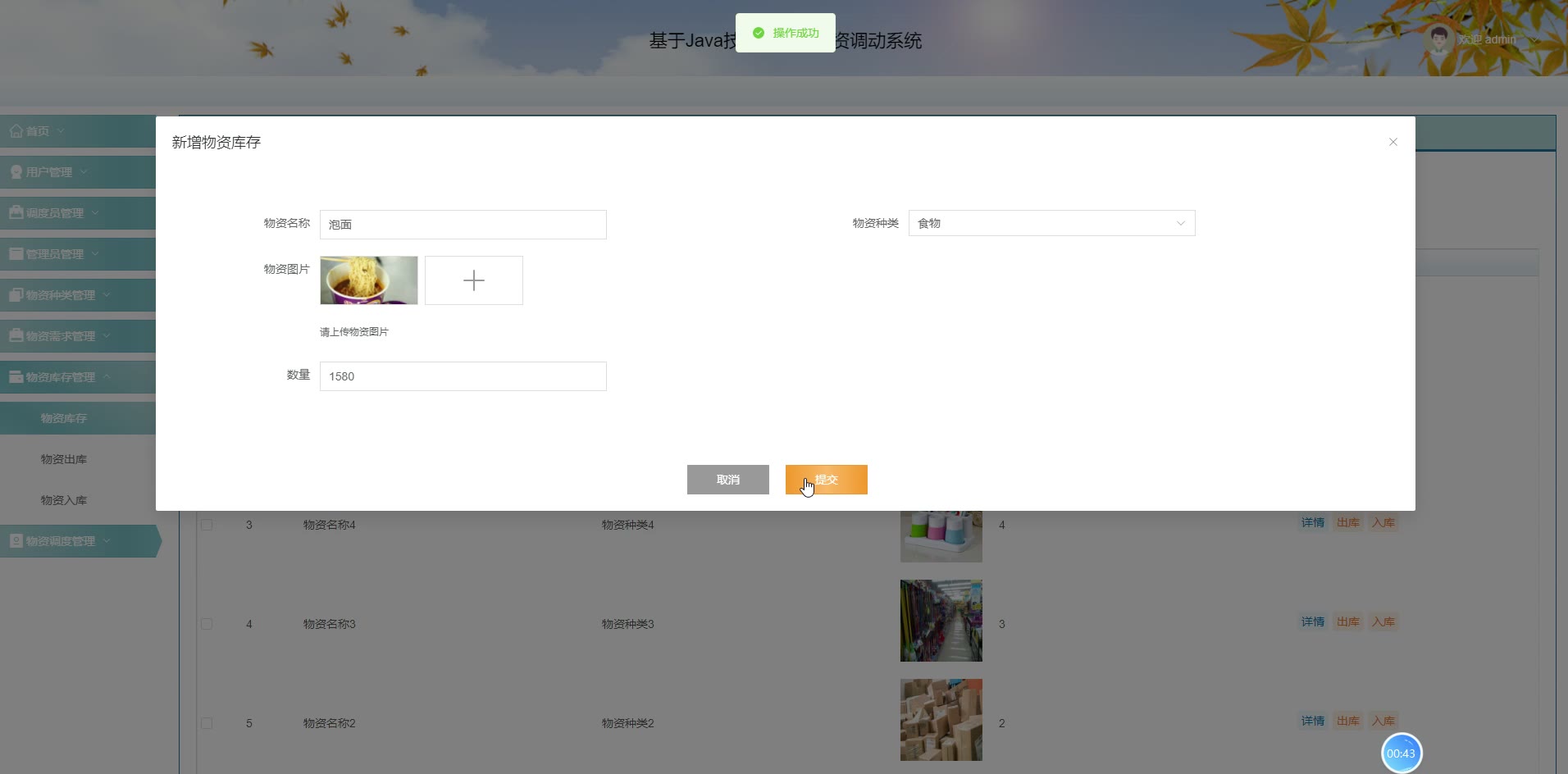Tick checkbox for row 物资名称2
The image size is (1568, 774).
coord(207,723)
